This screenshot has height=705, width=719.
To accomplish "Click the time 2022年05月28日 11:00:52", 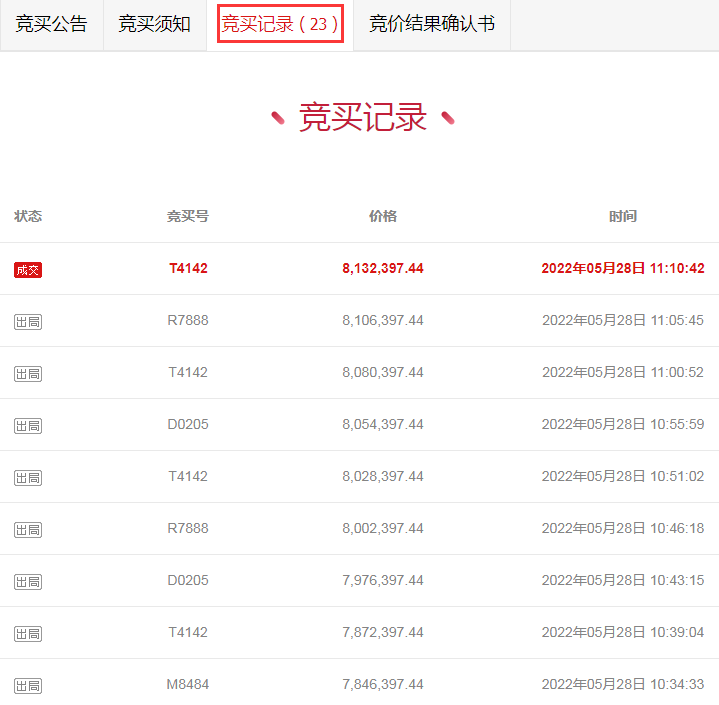I will [x=623, y=372].
